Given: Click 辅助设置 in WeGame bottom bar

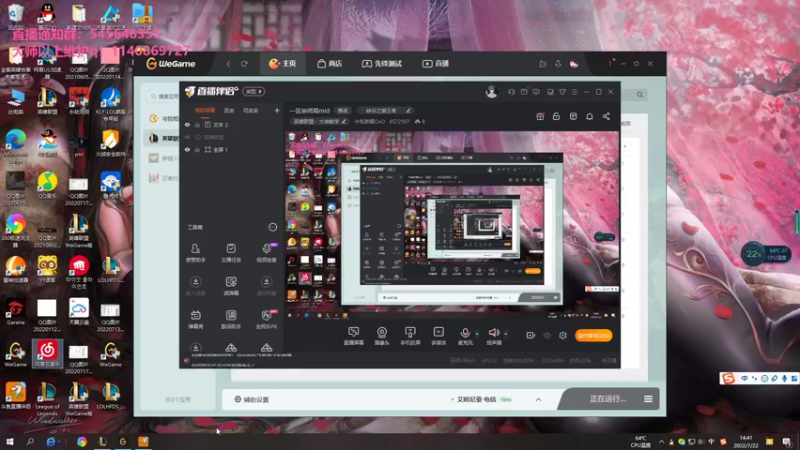Looking at the screenshot, I should tap(252, 399).
